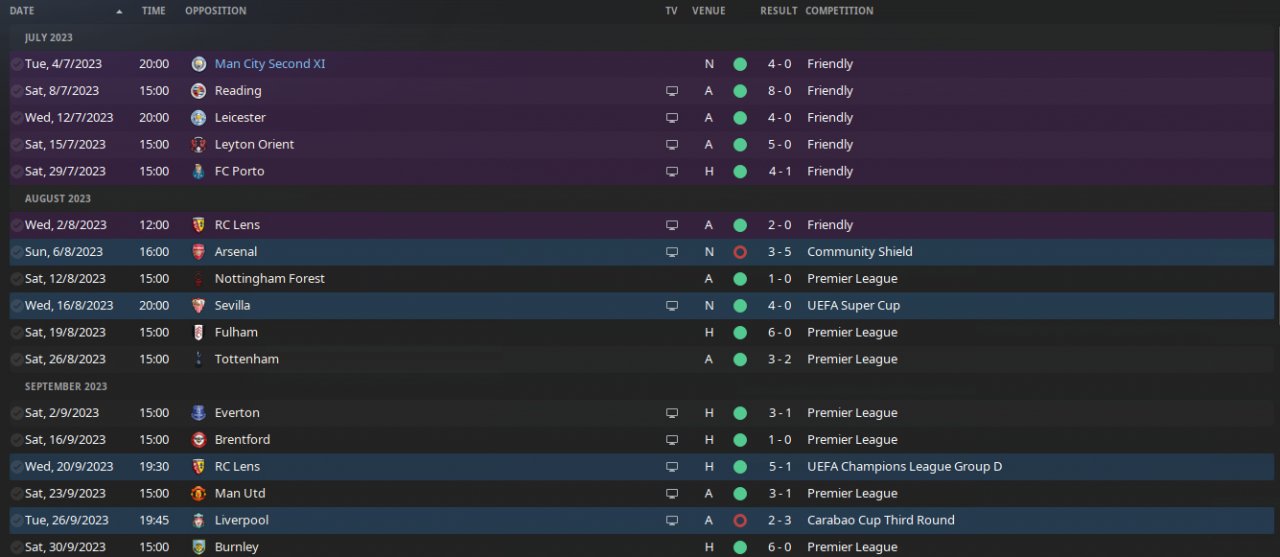This screenshot has height=557, width=1280.
Task: Click the red loss indicator for Arsenal match
Action: pyautogui.click(x=740, y=252)
